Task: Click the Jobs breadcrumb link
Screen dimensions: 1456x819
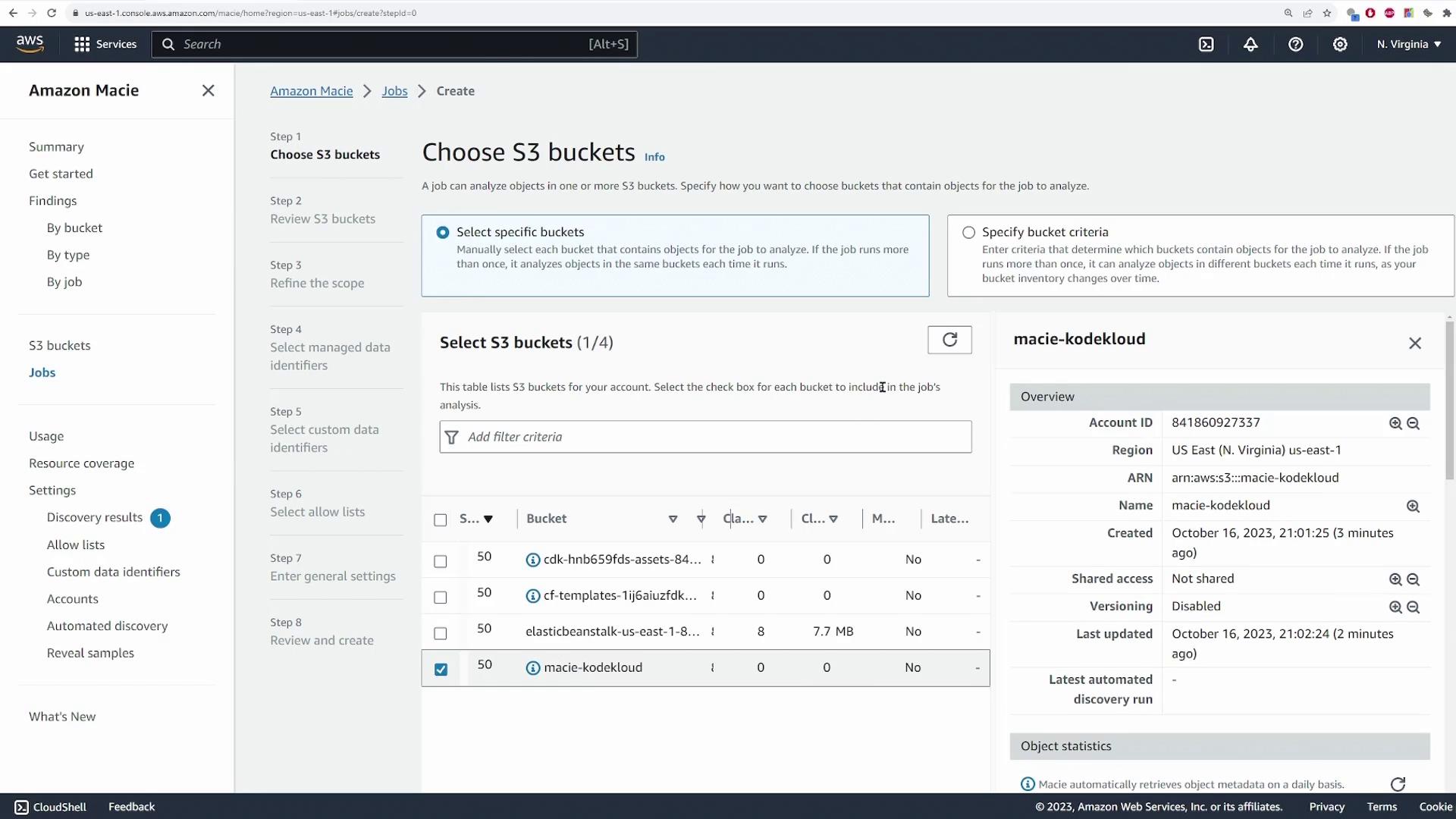Action: (394, 91)
